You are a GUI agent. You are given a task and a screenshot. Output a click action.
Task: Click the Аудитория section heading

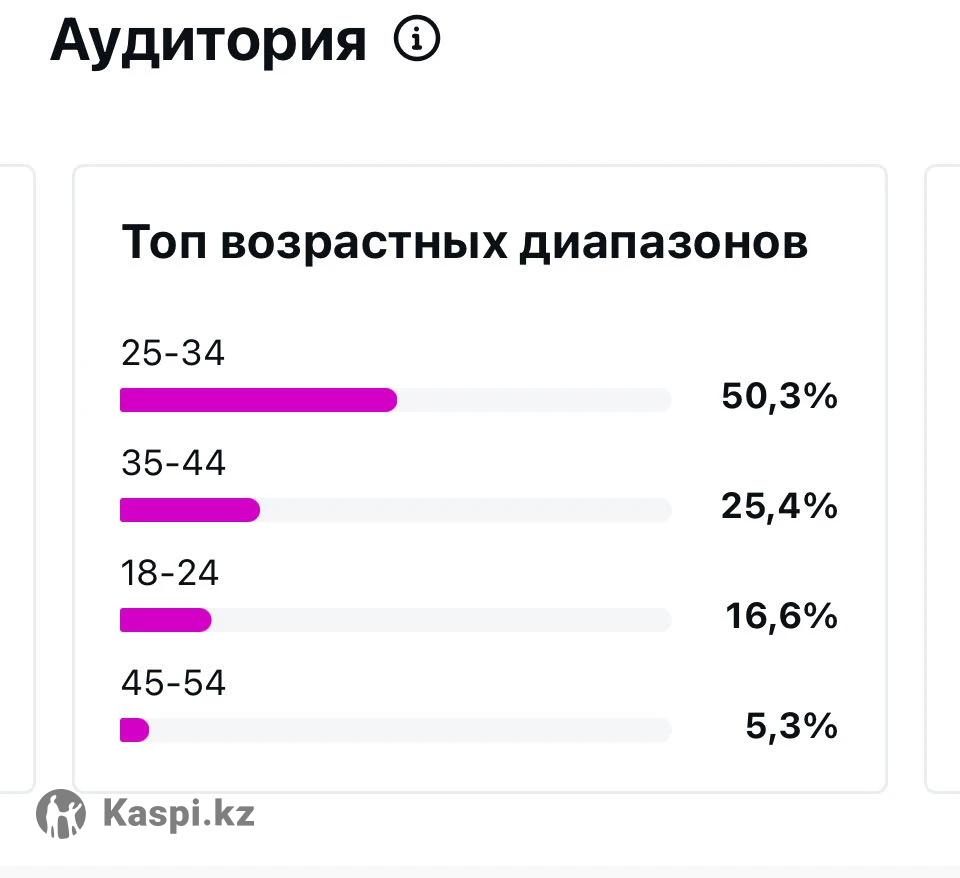pyautogui.click(x=208, y=42)
